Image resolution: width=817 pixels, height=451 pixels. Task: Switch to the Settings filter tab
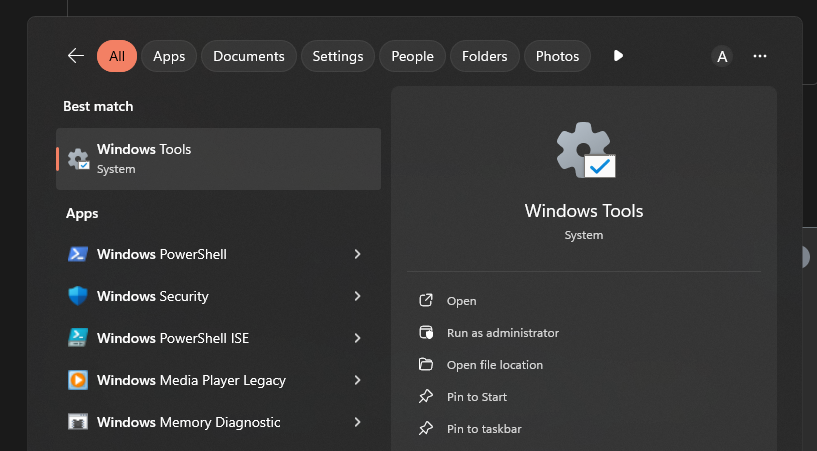pyautogui.click(x=338, y=56)
